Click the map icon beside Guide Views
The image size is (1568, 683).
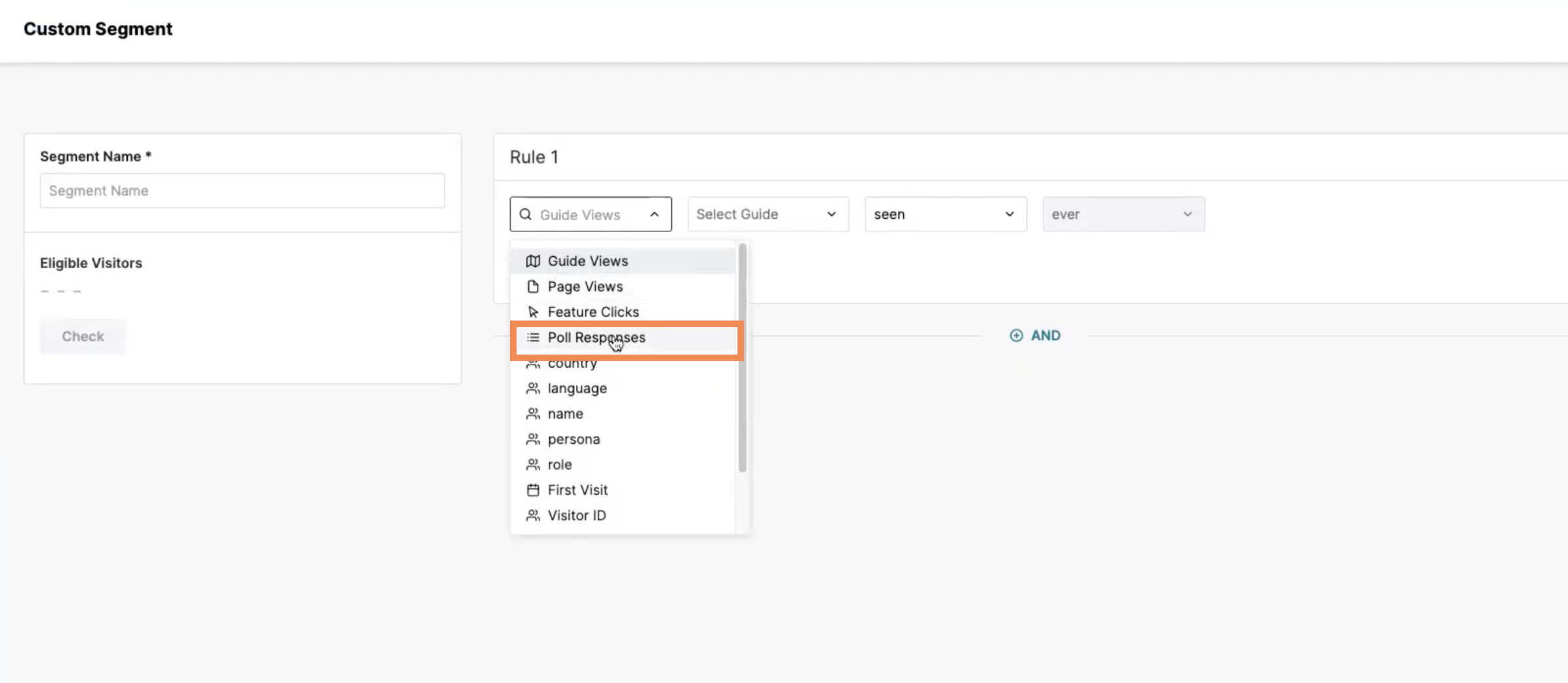point(533,261)
